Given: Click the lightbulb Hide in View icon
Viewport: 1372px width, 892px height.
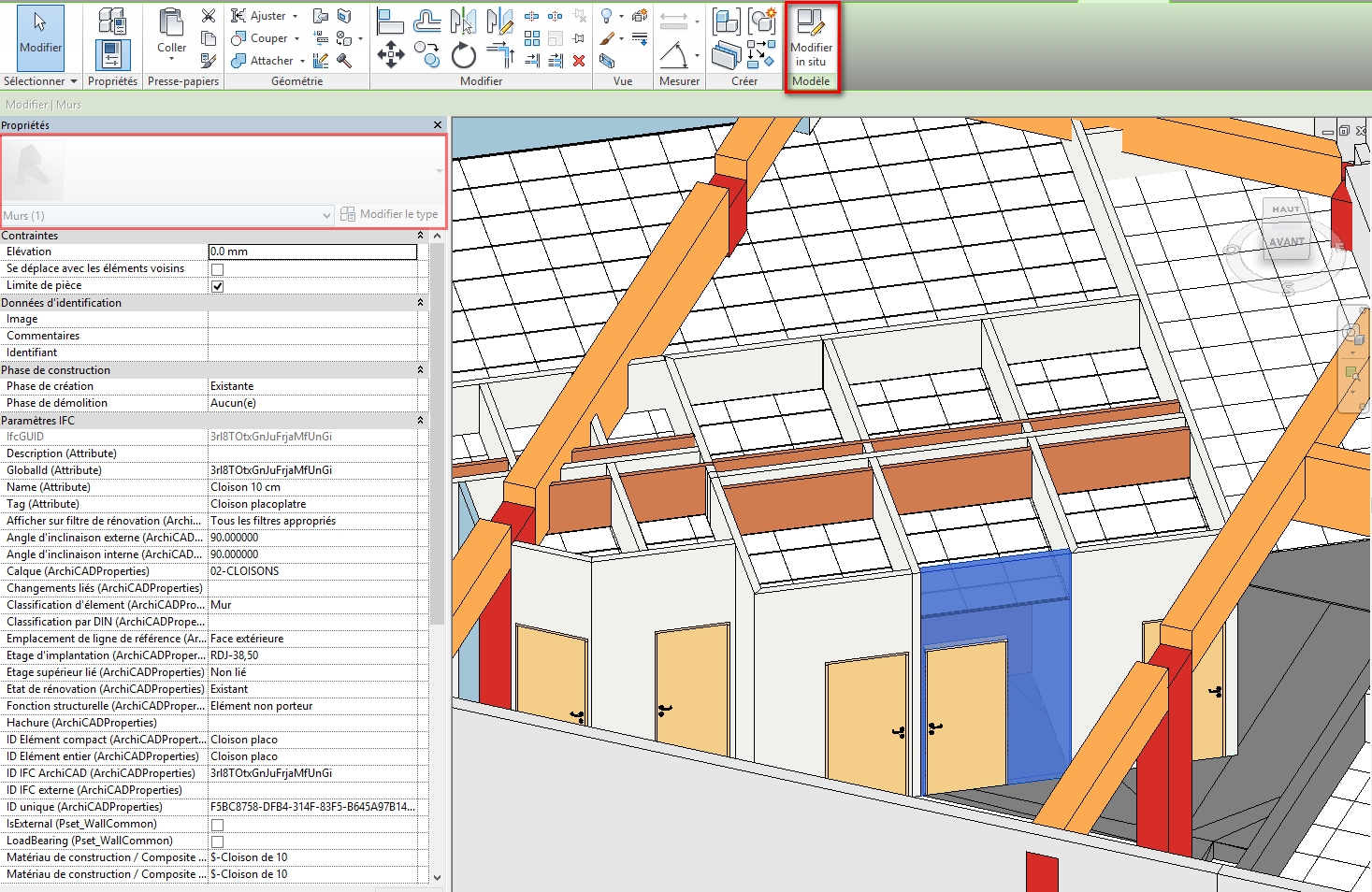Looking at the screenshot, I should pyautogui.click(x=607, y=16).
